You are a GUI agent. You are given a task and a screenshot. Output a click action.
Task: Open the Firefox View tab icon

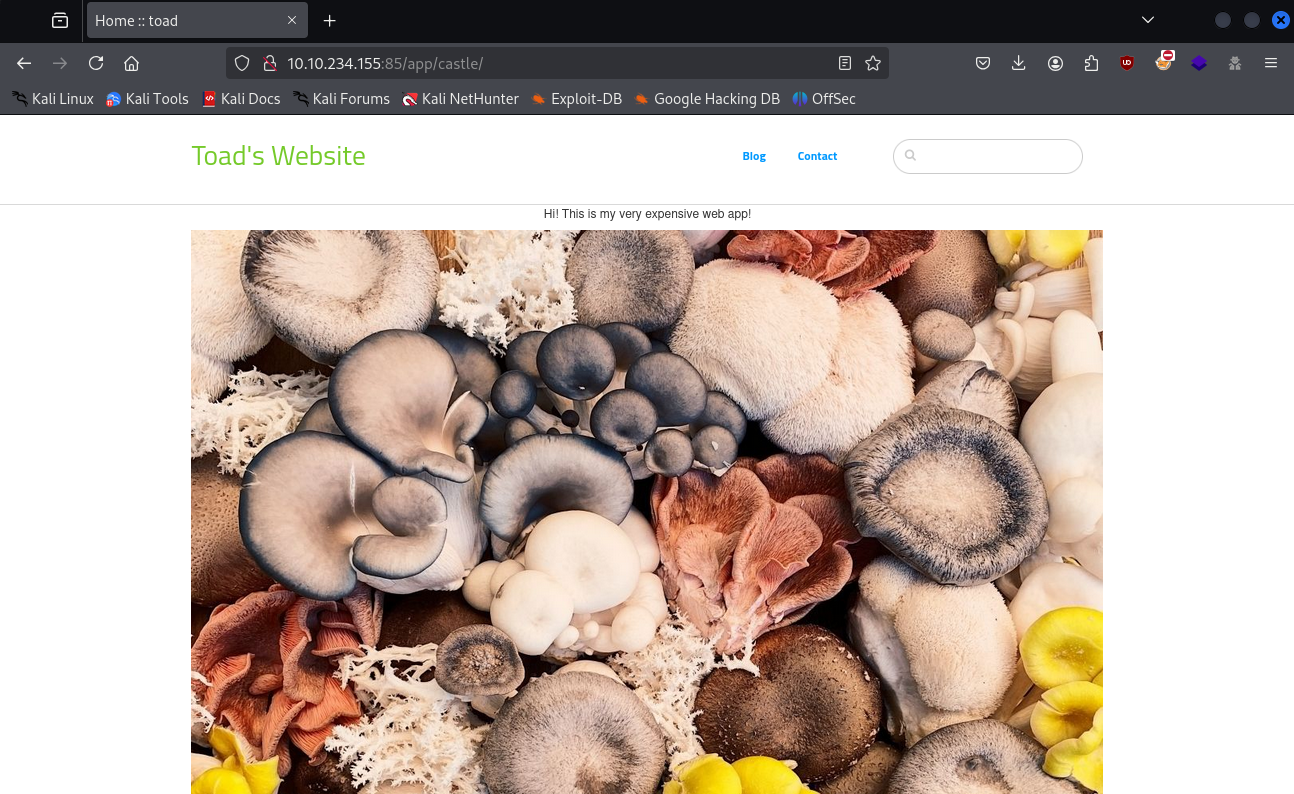click(60, 20)
